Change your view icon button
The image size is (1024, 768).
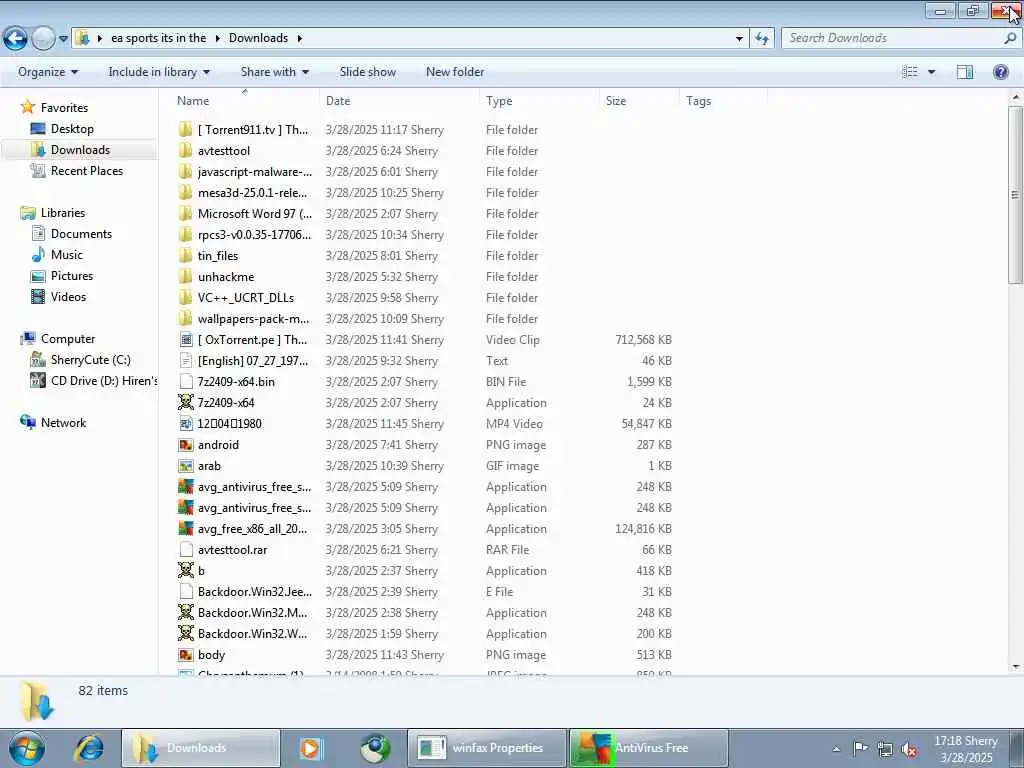pyautogui.click(x=910, y=72)
